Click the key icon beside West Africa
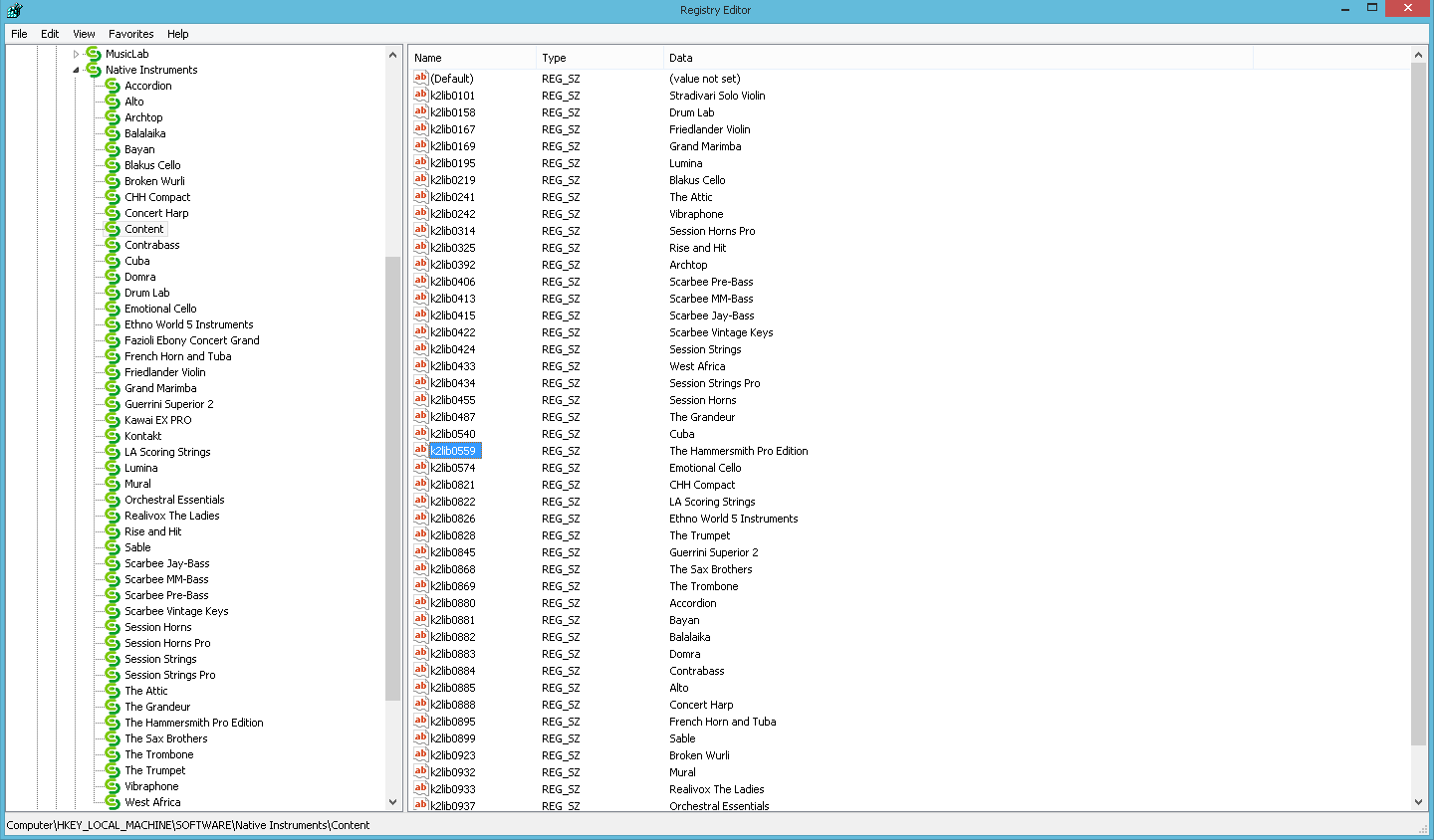Viewport: 1434px width, 840px height. point(113,802)
